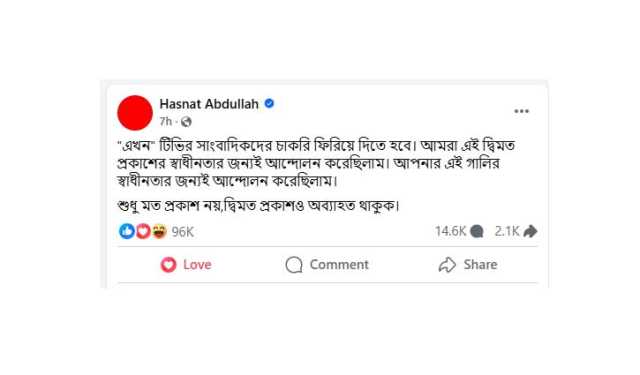Screen dimensions: 640x375
Task: Toggle the Love reaction button
Action: coord(186,264)
